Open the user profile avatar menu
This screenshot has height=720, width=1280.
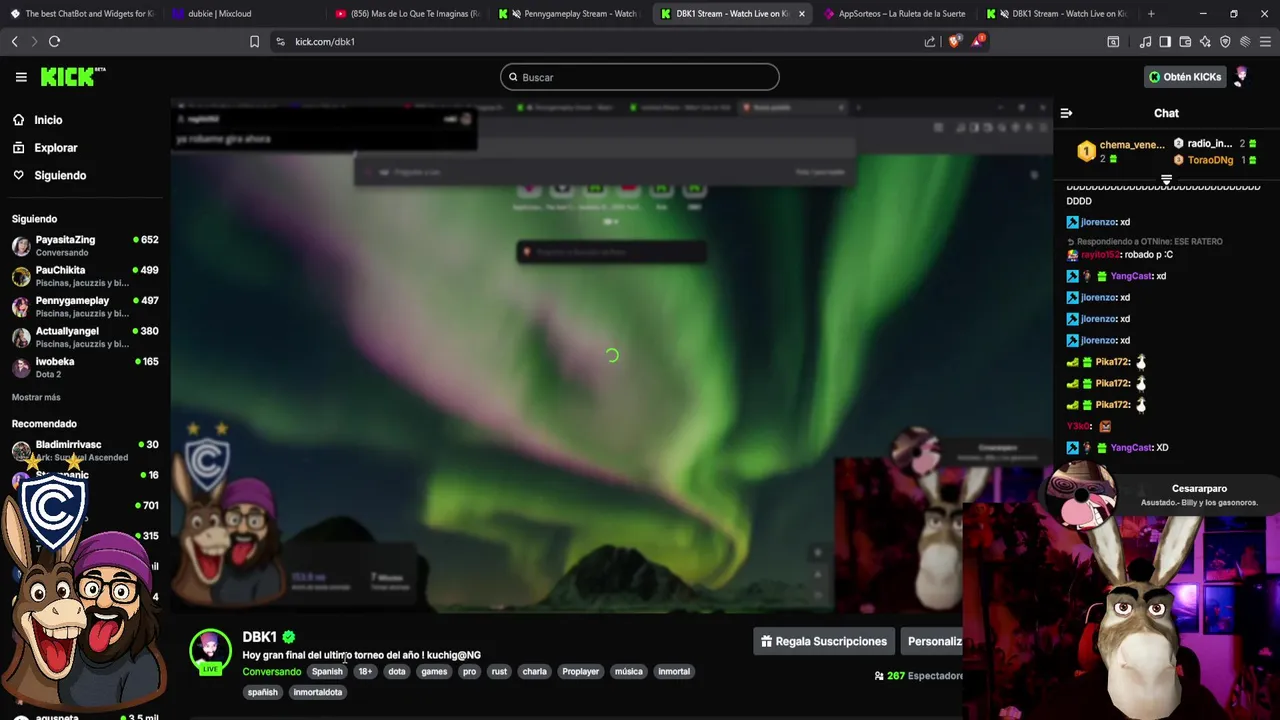pyautogui.click(x=1242, y=77)
